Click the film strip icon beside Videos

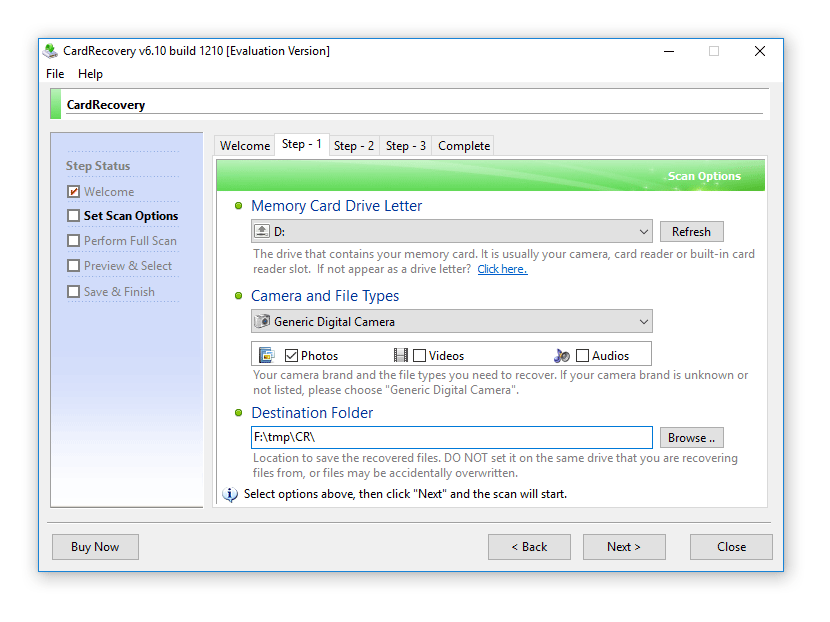click(x=400, y=355)
